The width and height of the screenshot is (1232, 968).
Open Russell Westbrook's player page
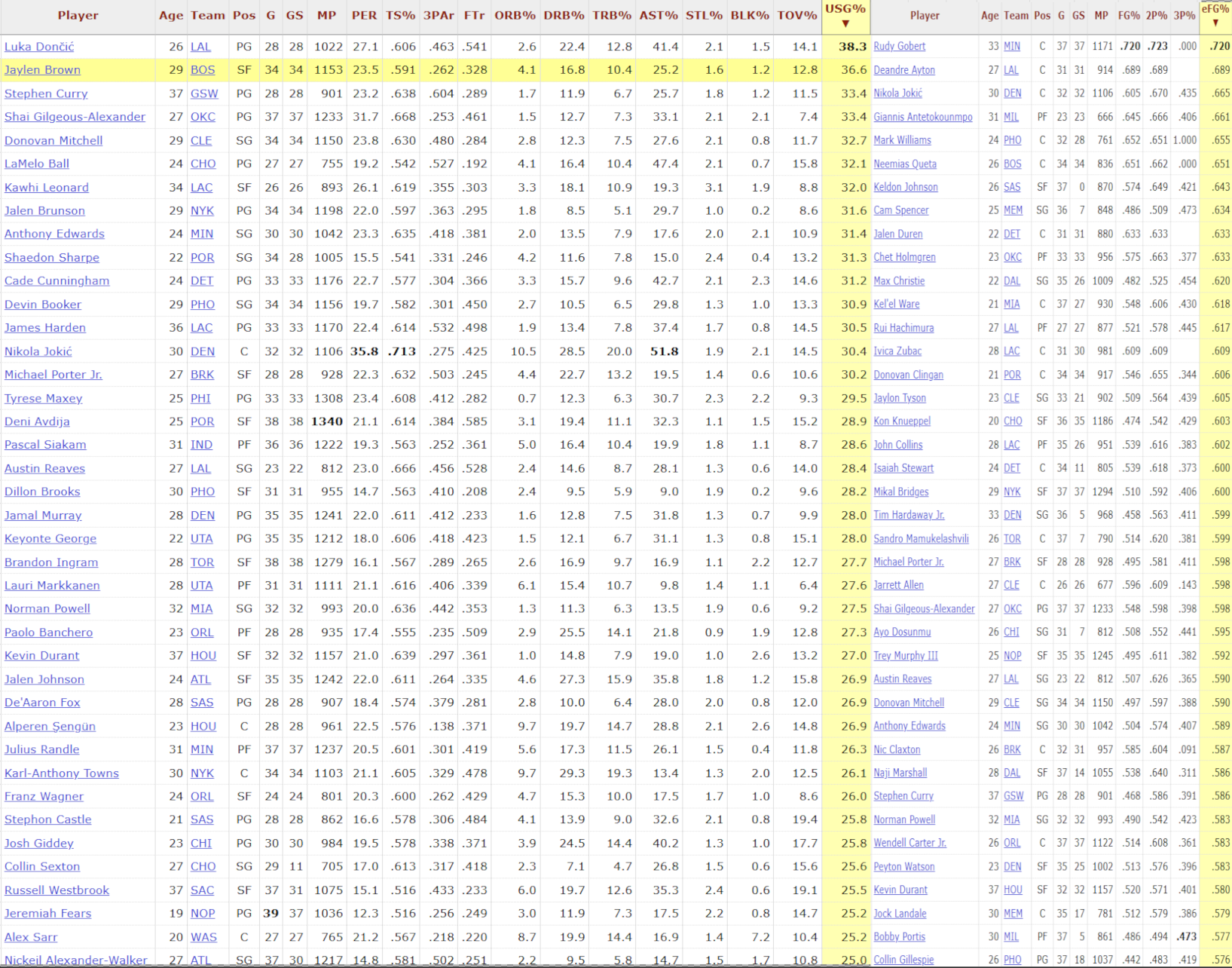coord(57,890)
